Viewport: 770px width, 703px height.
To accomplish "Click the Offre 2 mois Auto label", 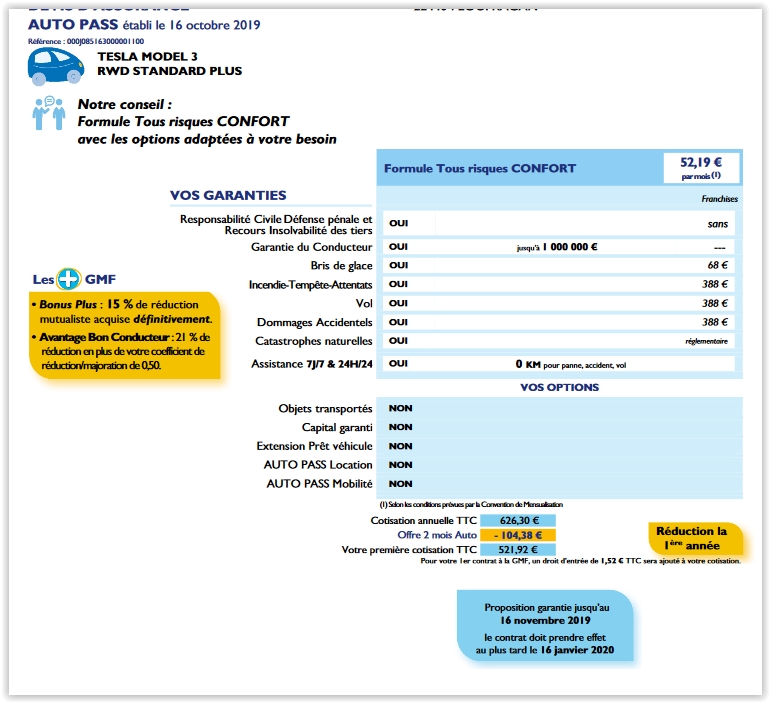I will [x=437, y=535].
